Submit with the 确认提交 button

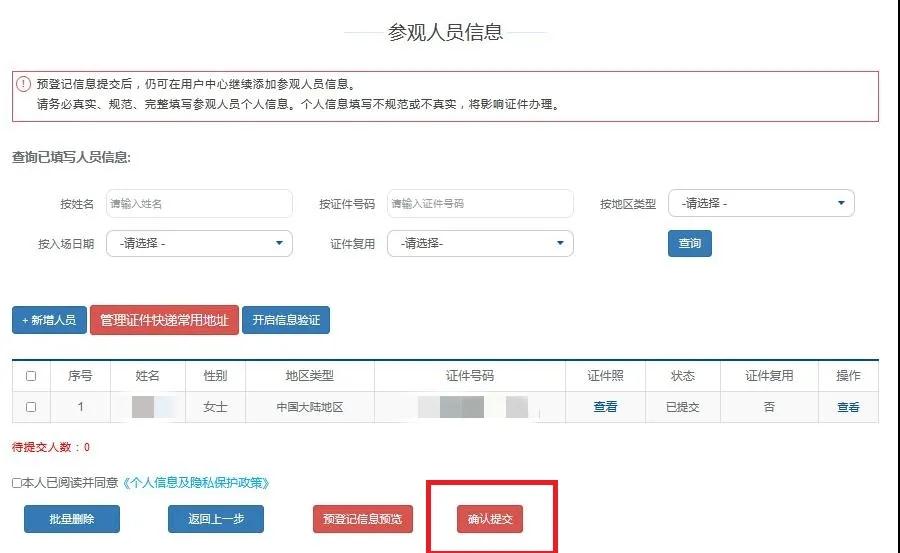(x=489, y=520)
